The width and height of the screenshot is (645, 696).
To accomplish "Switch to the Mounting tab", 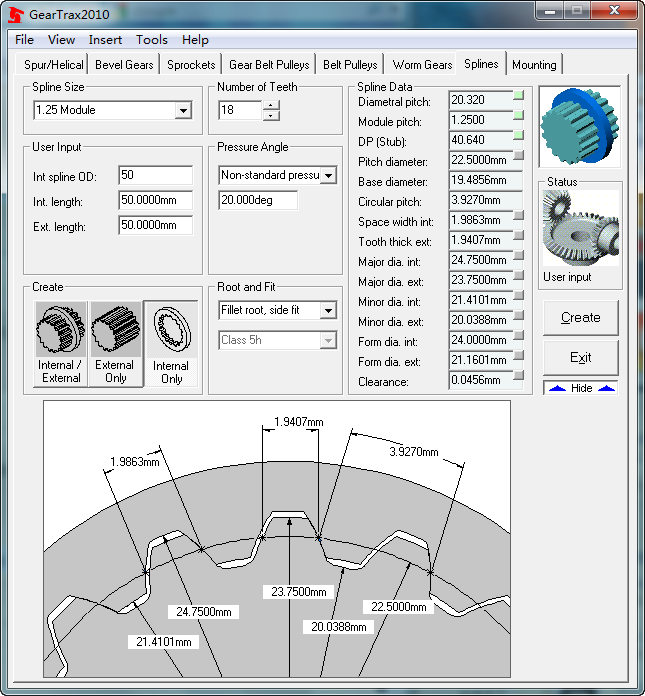I will [x=534, y=65].
